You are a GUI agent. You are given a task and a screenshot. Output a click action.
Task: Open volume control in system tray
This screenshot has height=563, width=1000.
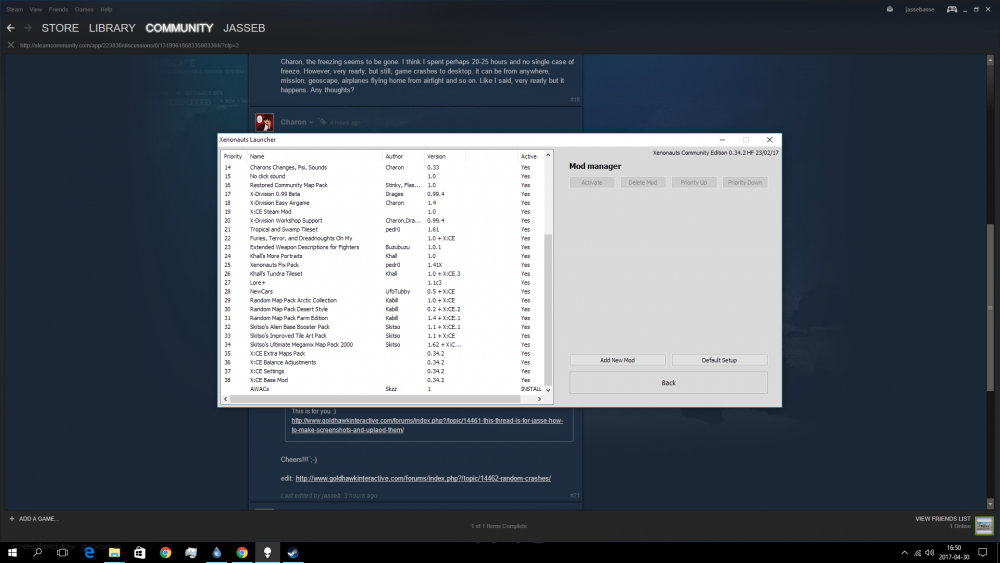[929, 553]
